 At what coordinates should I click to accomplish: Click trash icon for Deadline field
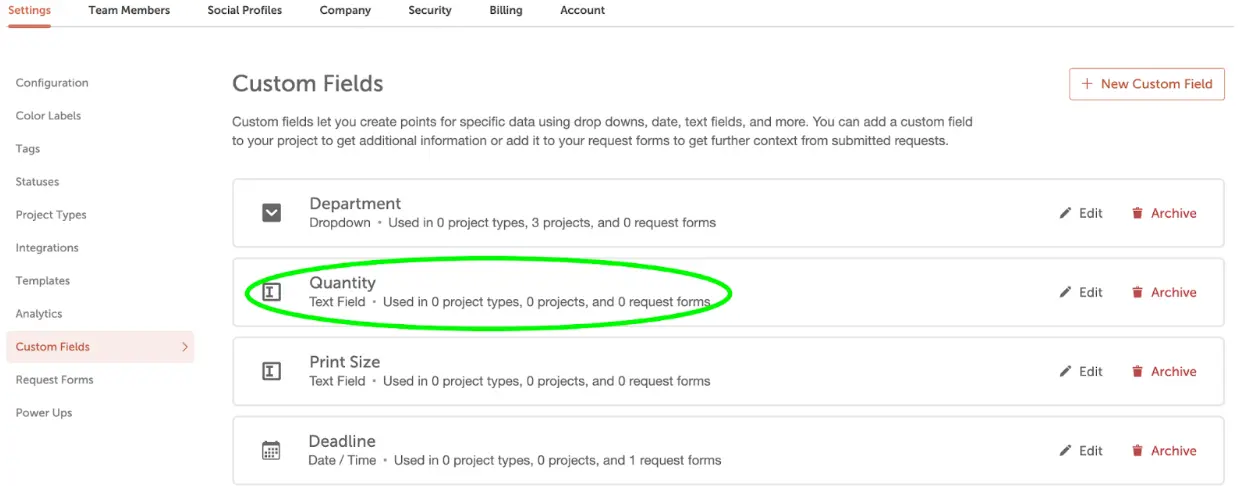click(1137, 451)
